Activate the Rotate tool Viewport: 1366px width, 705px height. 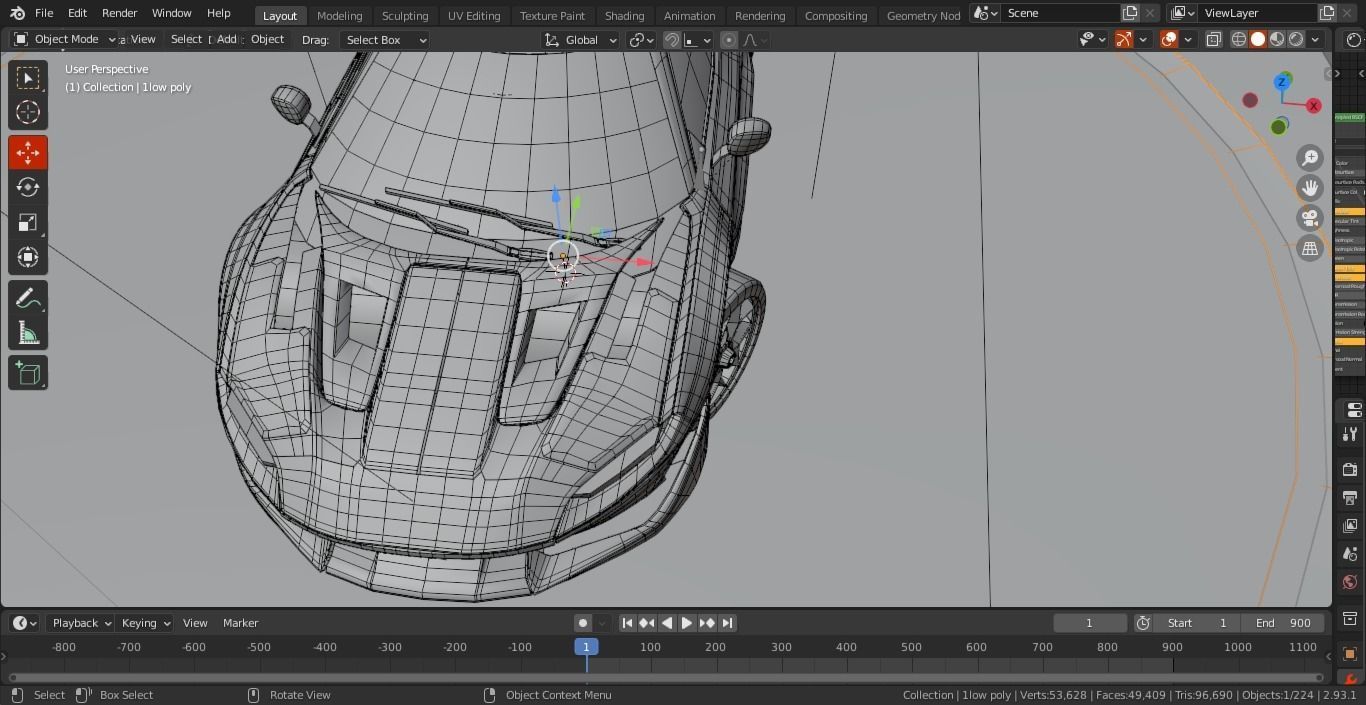[28, 188]
